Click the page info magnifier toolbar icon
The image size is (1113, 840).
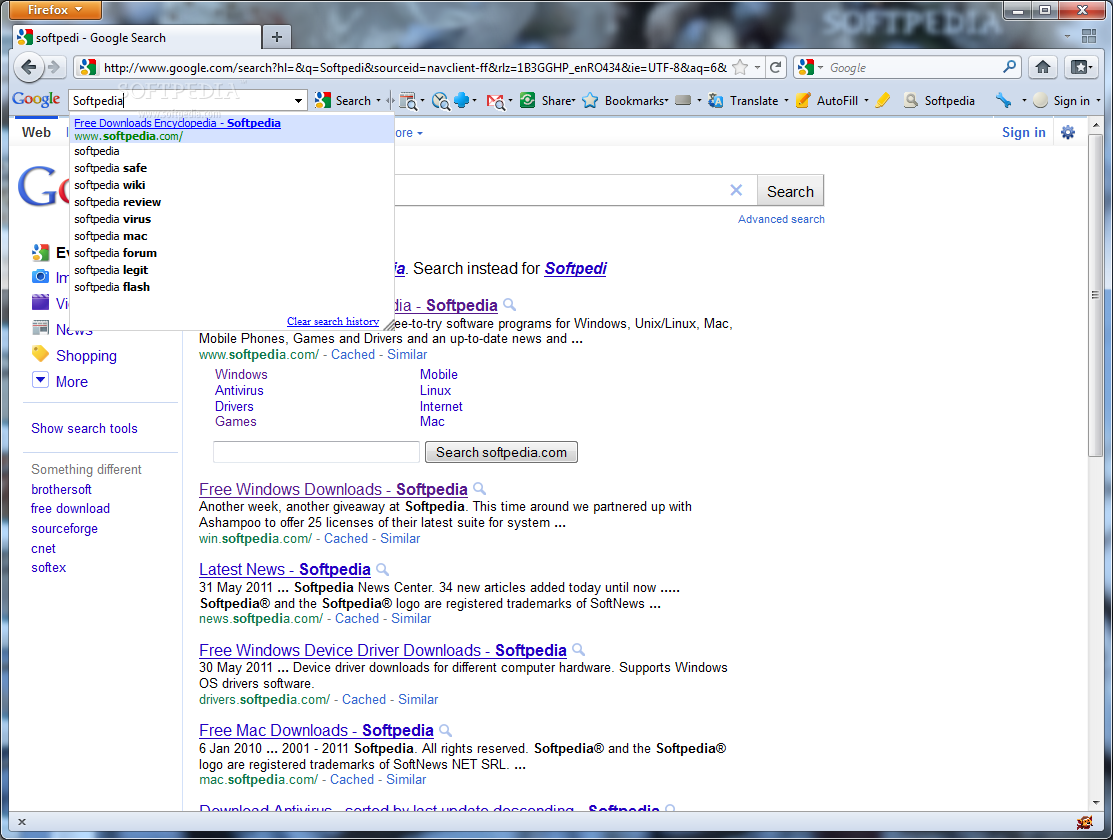[x=441, y=101]
